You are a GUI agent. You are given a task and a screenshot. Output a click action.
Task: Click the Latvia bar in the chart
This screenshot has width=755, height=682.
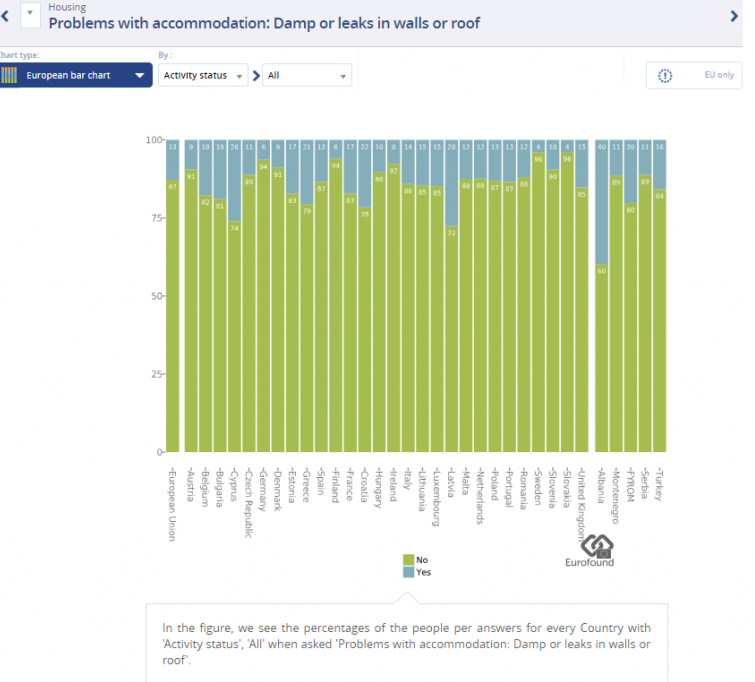[453, 340]
